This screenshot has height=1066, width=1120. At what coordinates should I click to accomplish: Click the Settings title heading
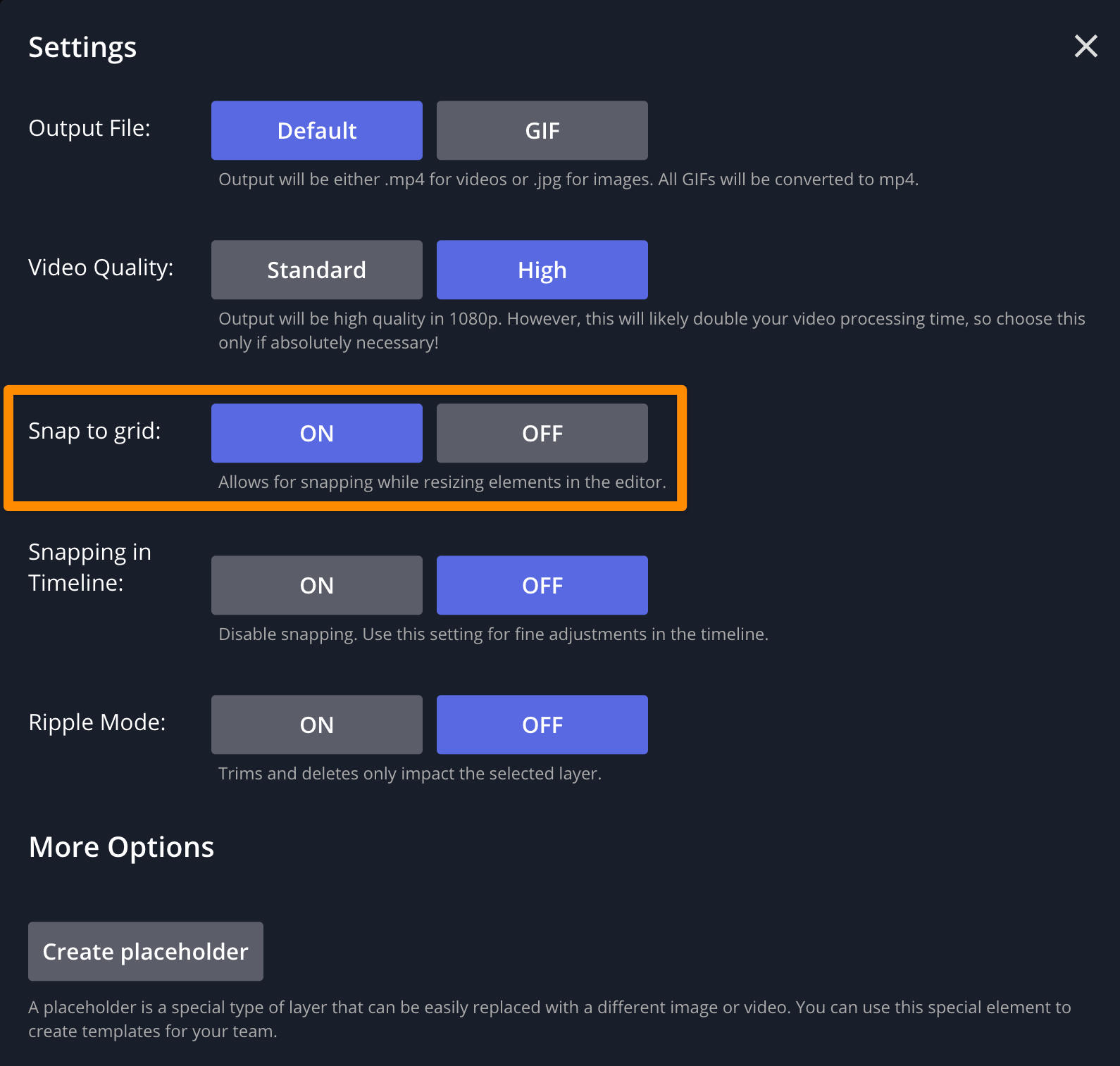pos(82,48)
